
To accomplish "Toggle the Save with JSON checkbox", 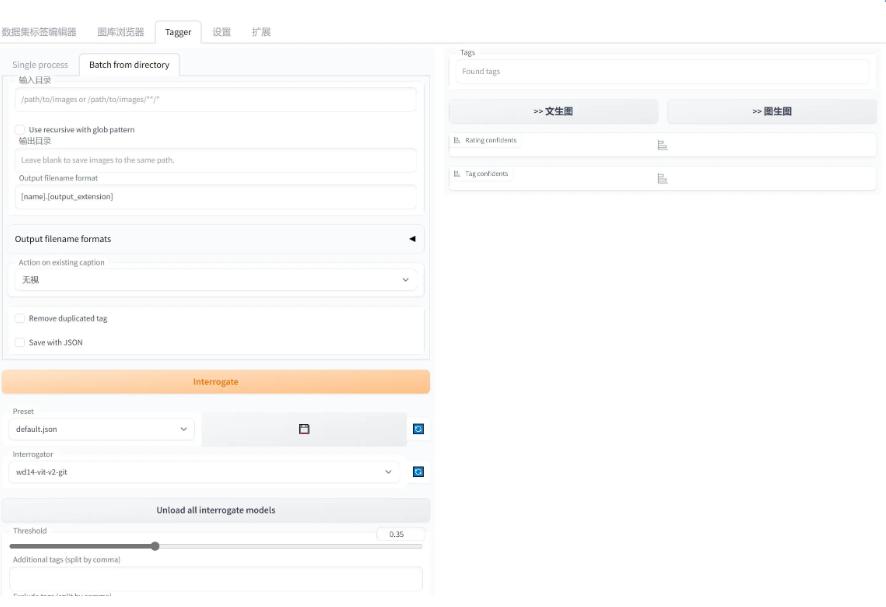I will [20, 342].
